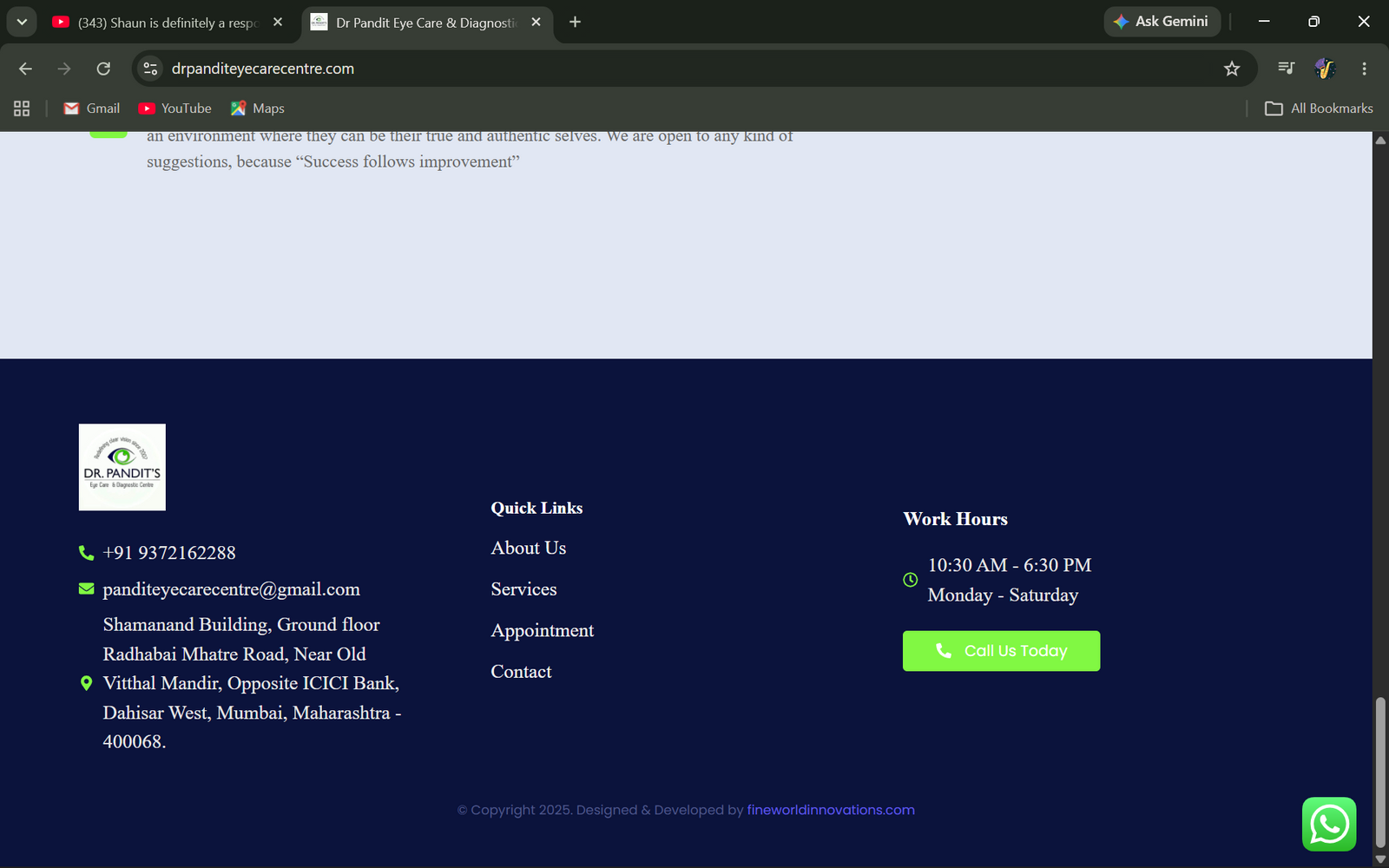The height and width of the screenshot is (868, 1389).
Task: Close the Shaun YouTube tab
Action: pos(278,22)
